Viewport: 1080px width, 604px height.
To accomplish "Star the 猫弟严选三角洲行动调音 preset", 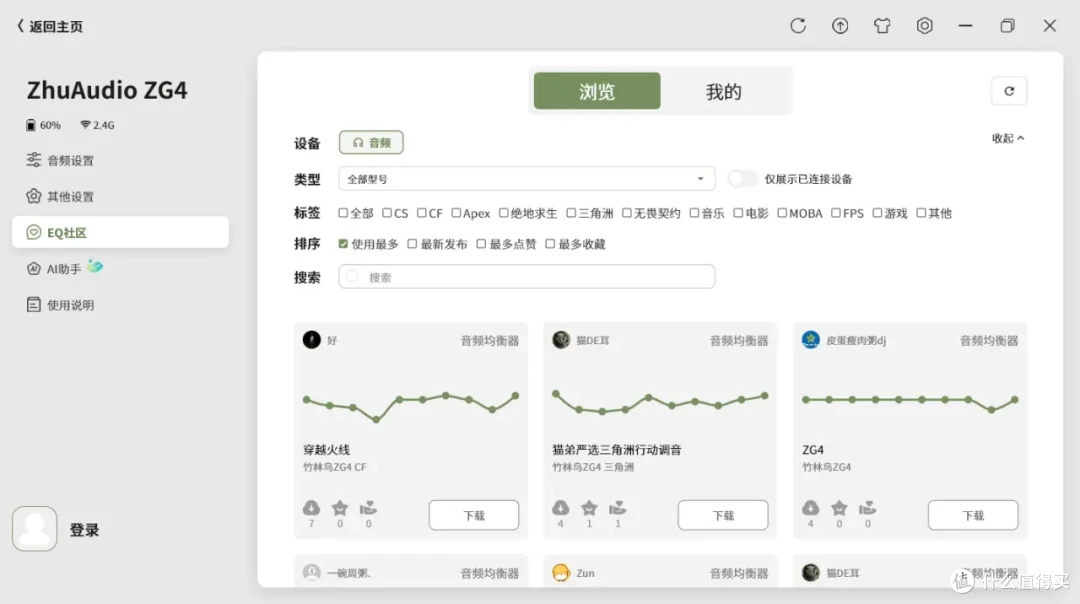I will [x=589, y=508].
